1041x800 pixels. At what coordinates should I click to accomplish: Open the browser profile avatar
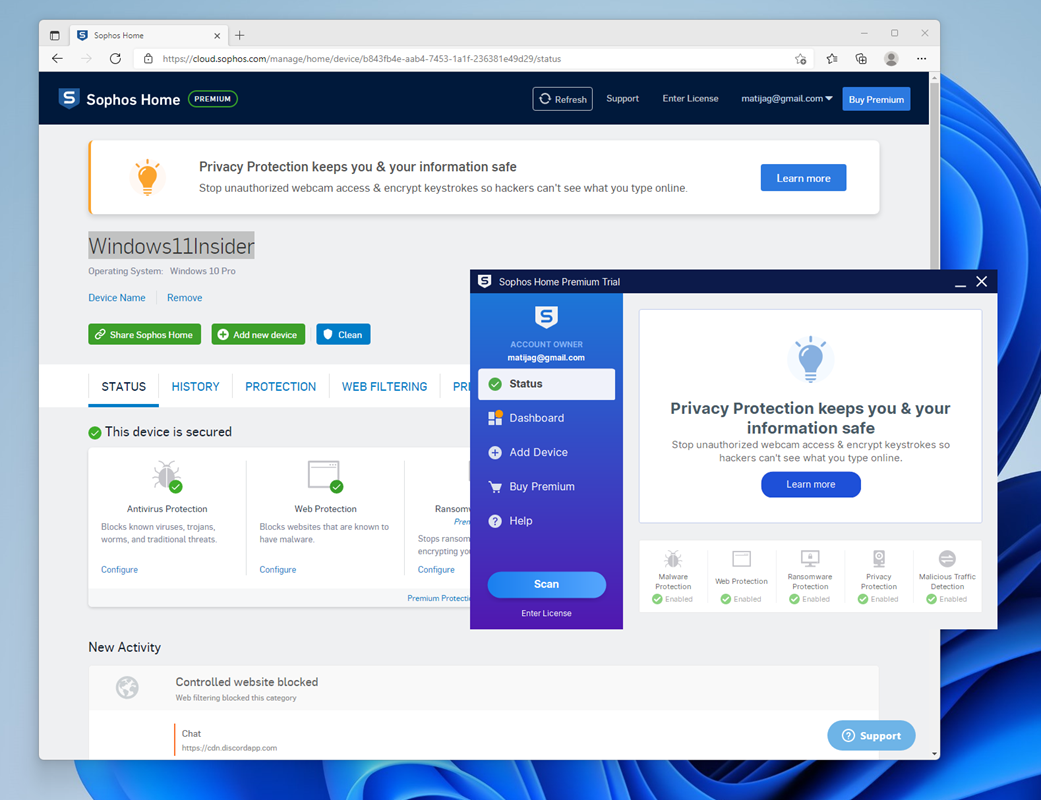click(891, 58)
